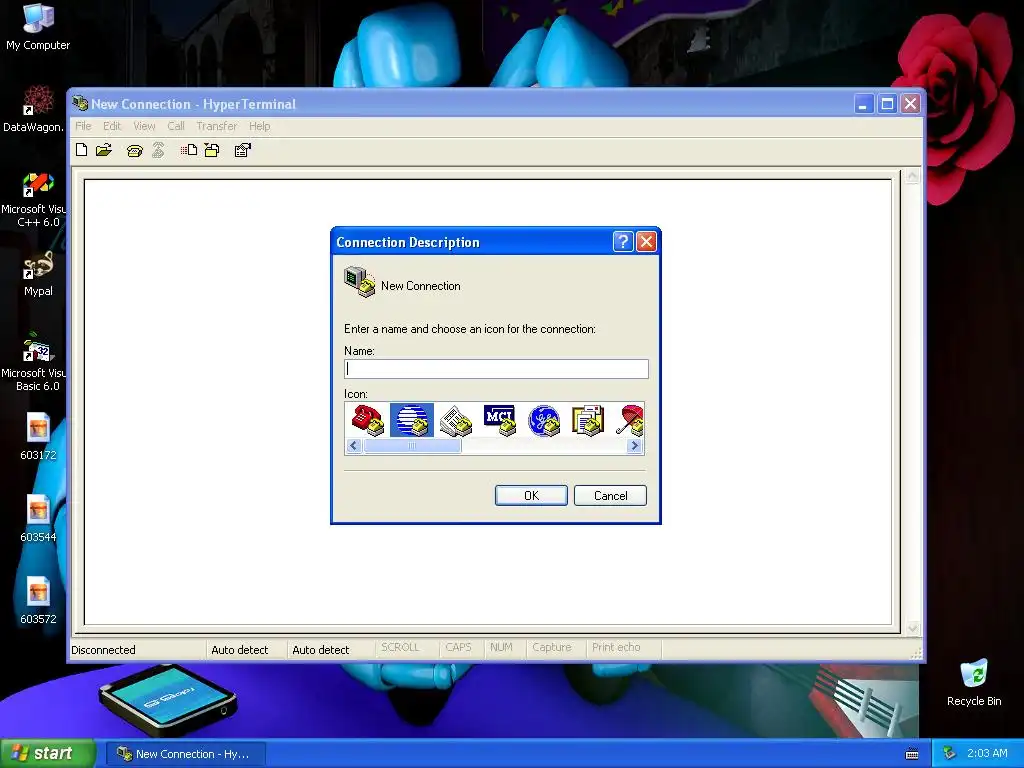The width and height of the screenshot is (1024, 768).
Task: Click the New document toolbar icon
Action: [x=82, y=150]
